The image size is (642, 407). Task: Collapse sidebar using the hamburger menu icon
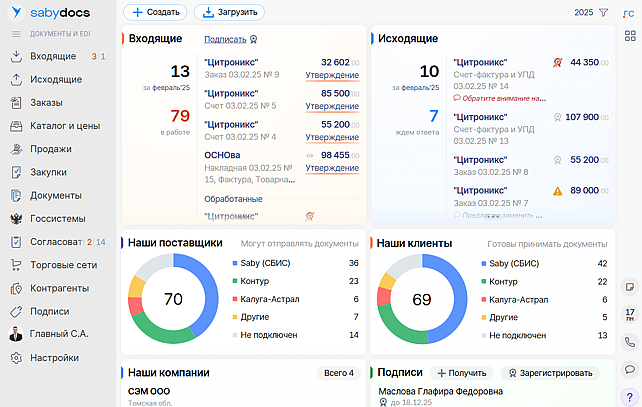[16, 34]
